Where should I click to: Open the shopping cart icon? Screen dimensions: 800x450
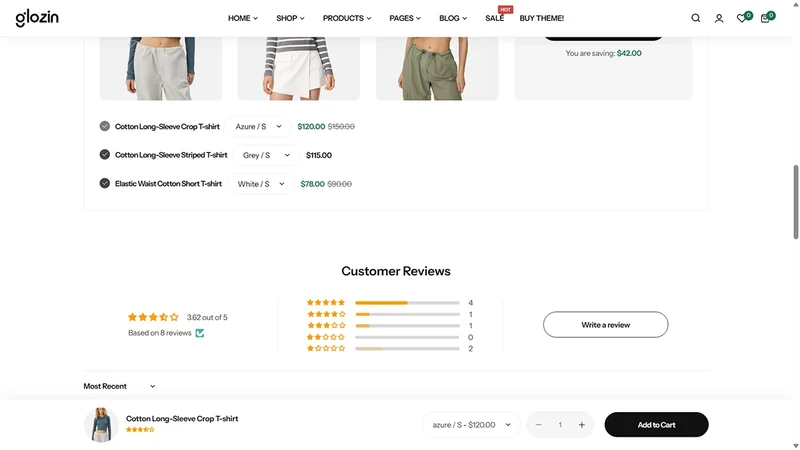[x=765, y=18]
